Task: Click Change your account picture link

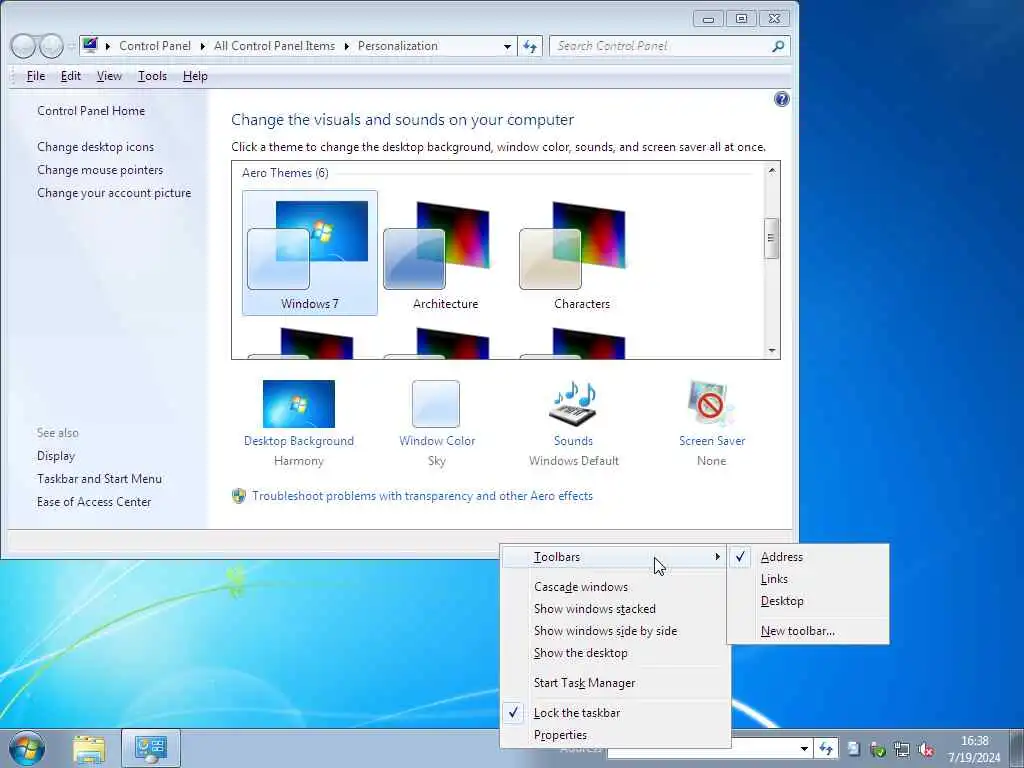Action: [x=114, y=193]
